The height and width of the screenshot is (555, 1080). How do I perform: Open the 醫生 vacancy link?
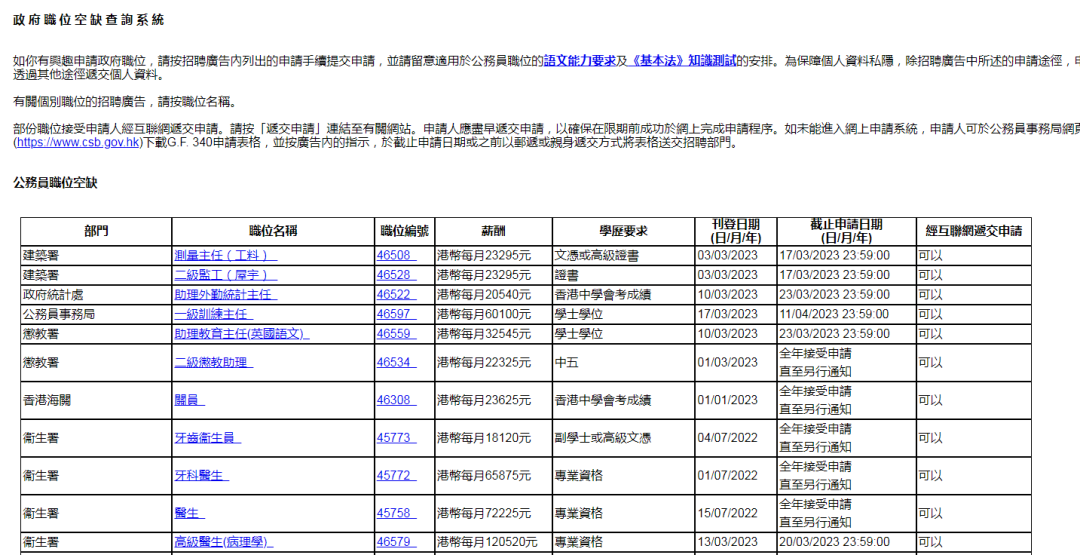(188, 513)
